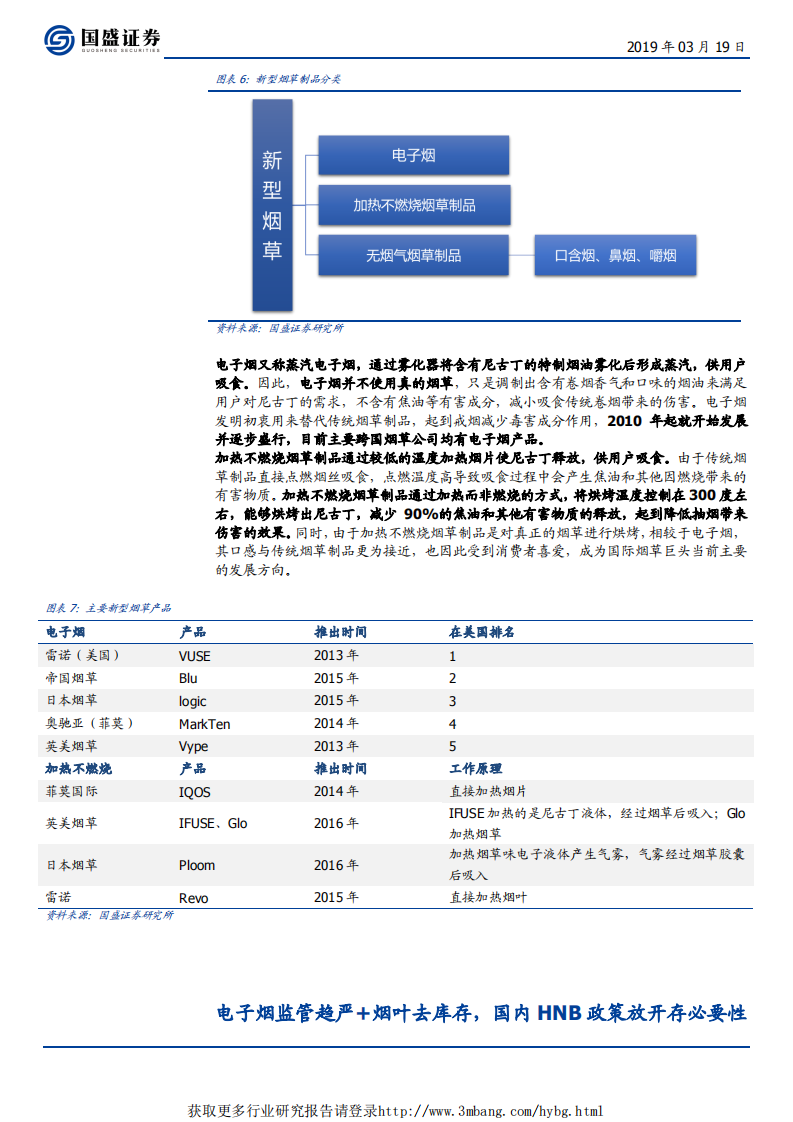793x1122 pixels.
Task: Click the 电子烟 diagram box
Action: [x=414, y=155]
